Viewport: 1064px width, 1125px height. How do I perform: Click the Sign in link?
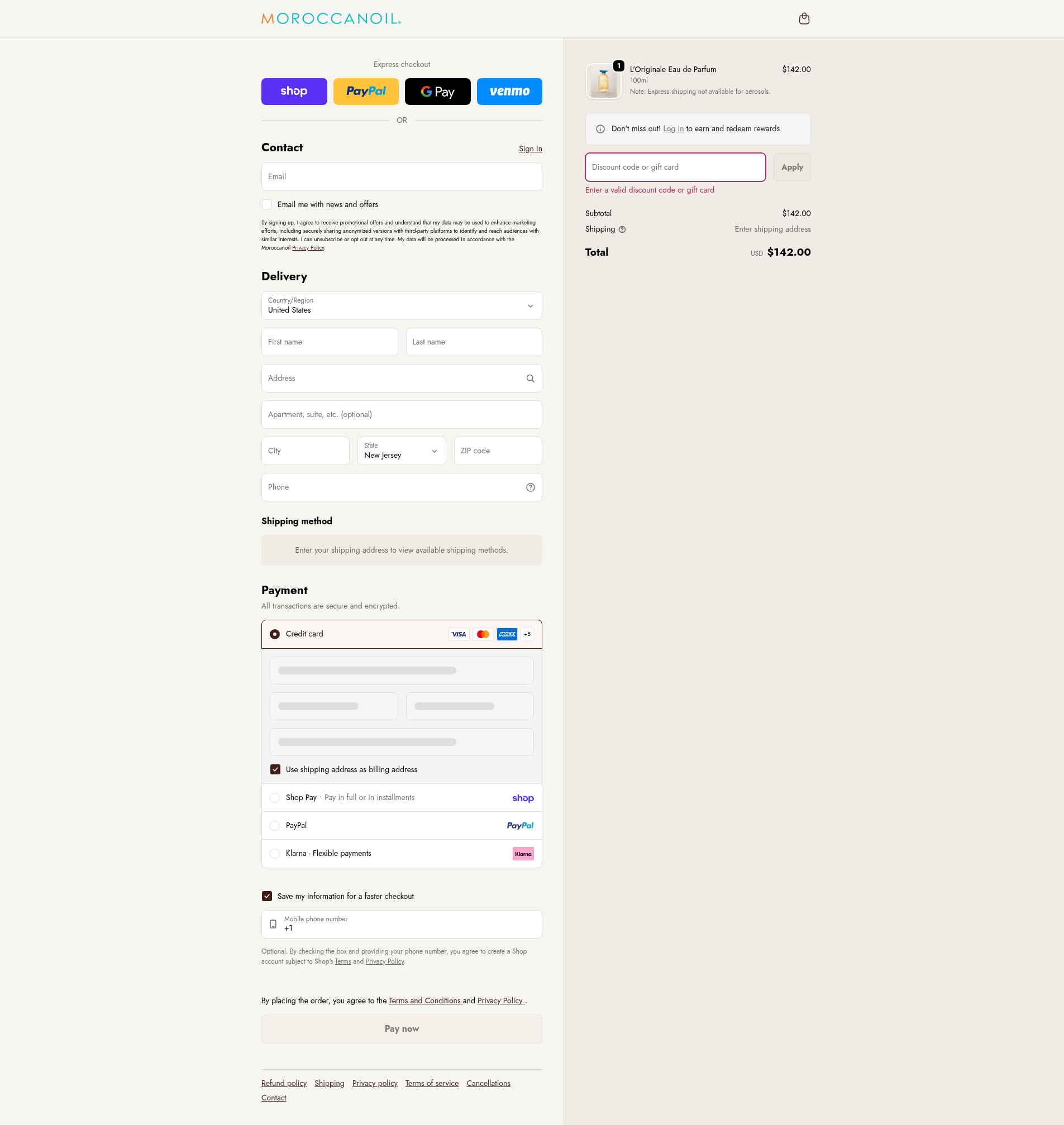click(530, 149)
